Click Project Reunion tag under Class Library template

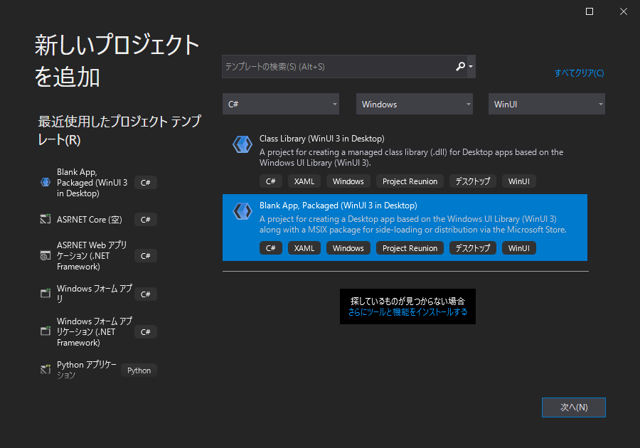point(410,181)
